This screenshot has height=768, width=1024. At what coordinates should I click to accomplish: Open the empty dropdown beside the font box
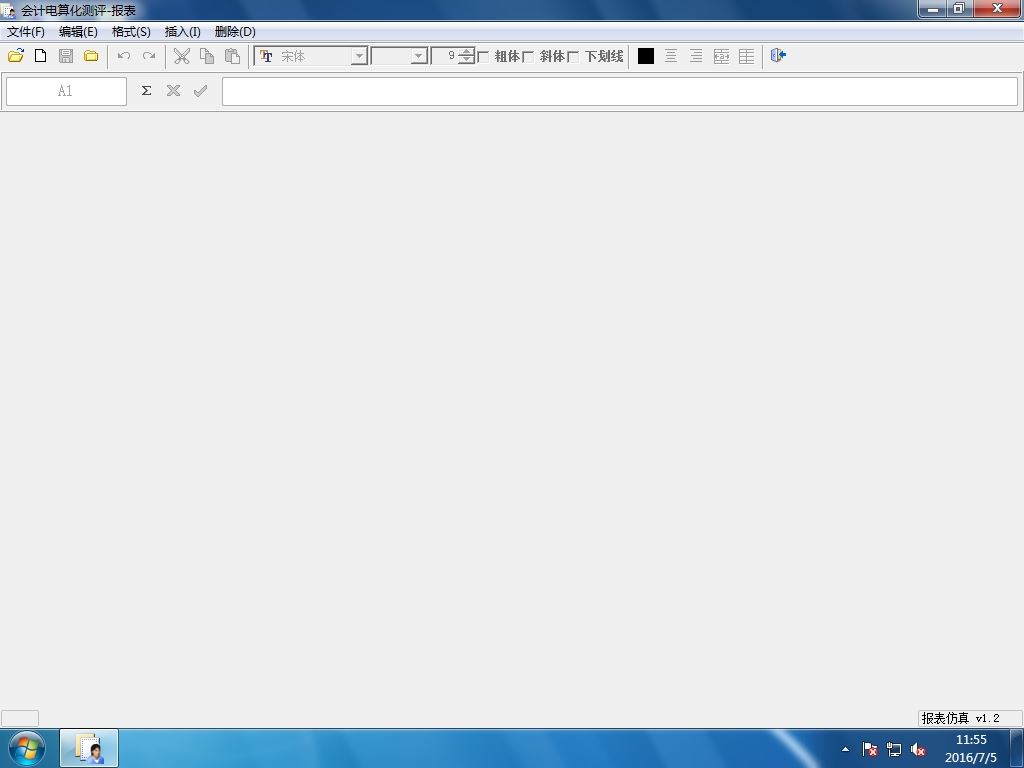point(419,56)
